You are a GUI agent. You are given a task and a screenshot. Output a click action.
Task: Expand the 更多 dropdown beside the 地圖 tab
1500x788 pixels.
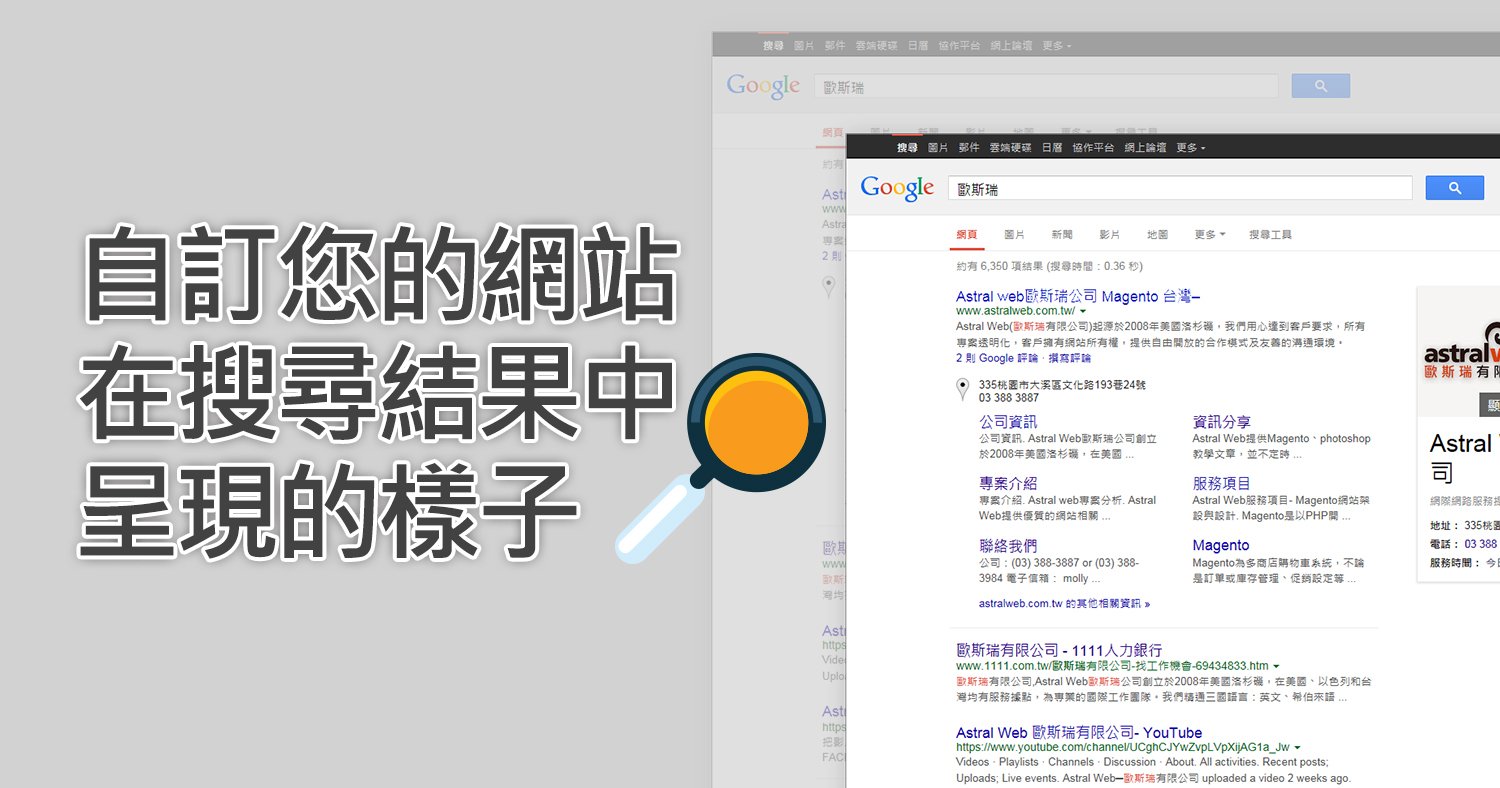pyautogui.click(x=1210, y=235)
